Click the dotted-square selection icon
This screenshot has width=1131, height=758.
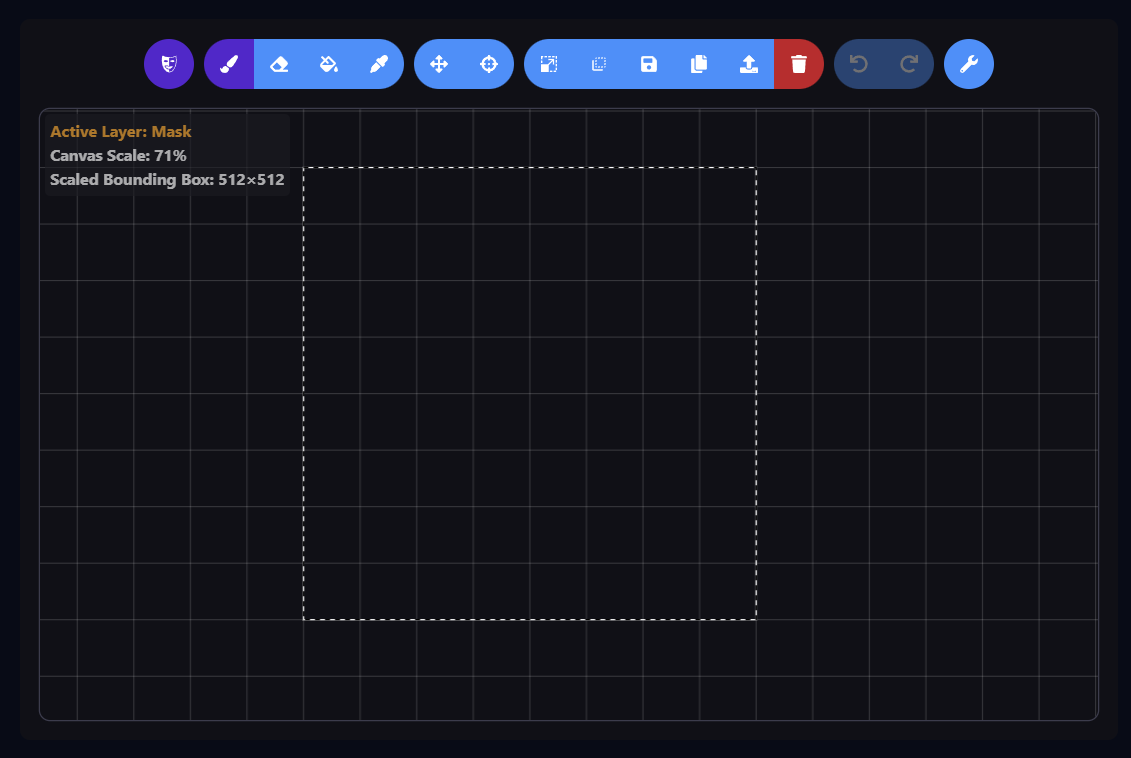click(599, 64)
